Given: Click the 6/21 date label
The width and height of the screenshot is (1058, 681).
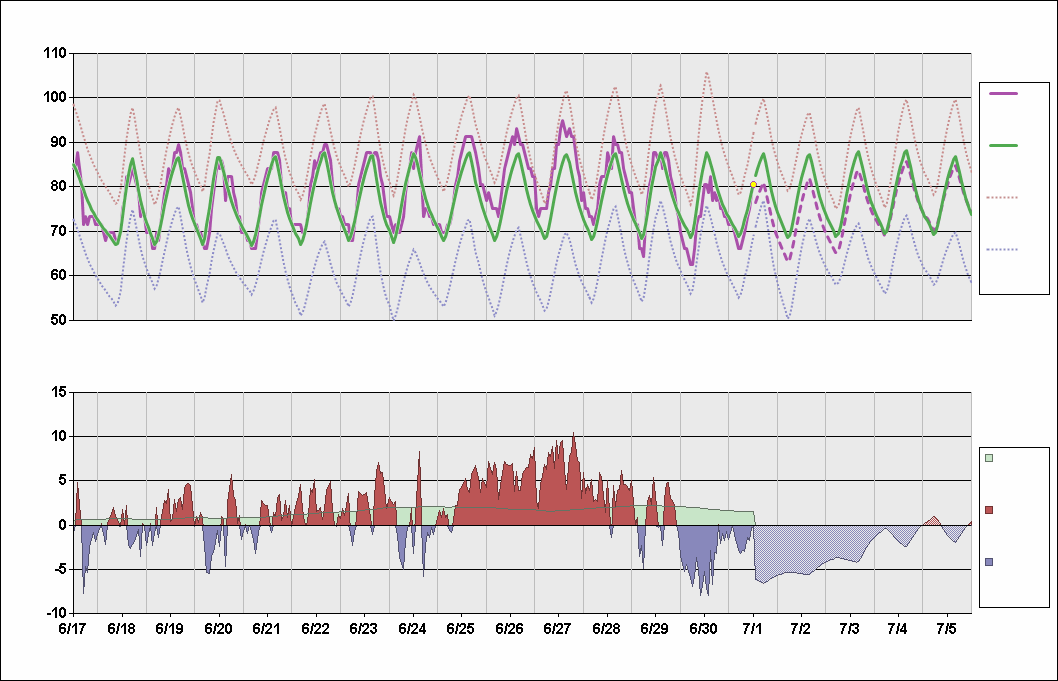Looking at the screenshot, I should click(267, 629).
